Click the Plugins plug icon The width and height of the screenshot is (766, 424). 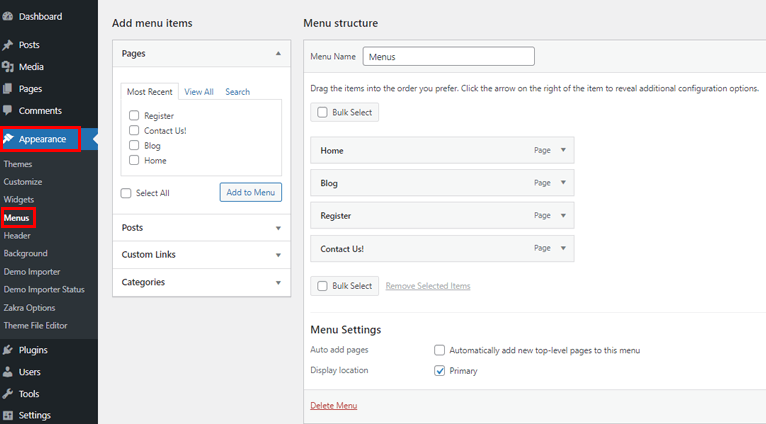[x=8, y=350]
